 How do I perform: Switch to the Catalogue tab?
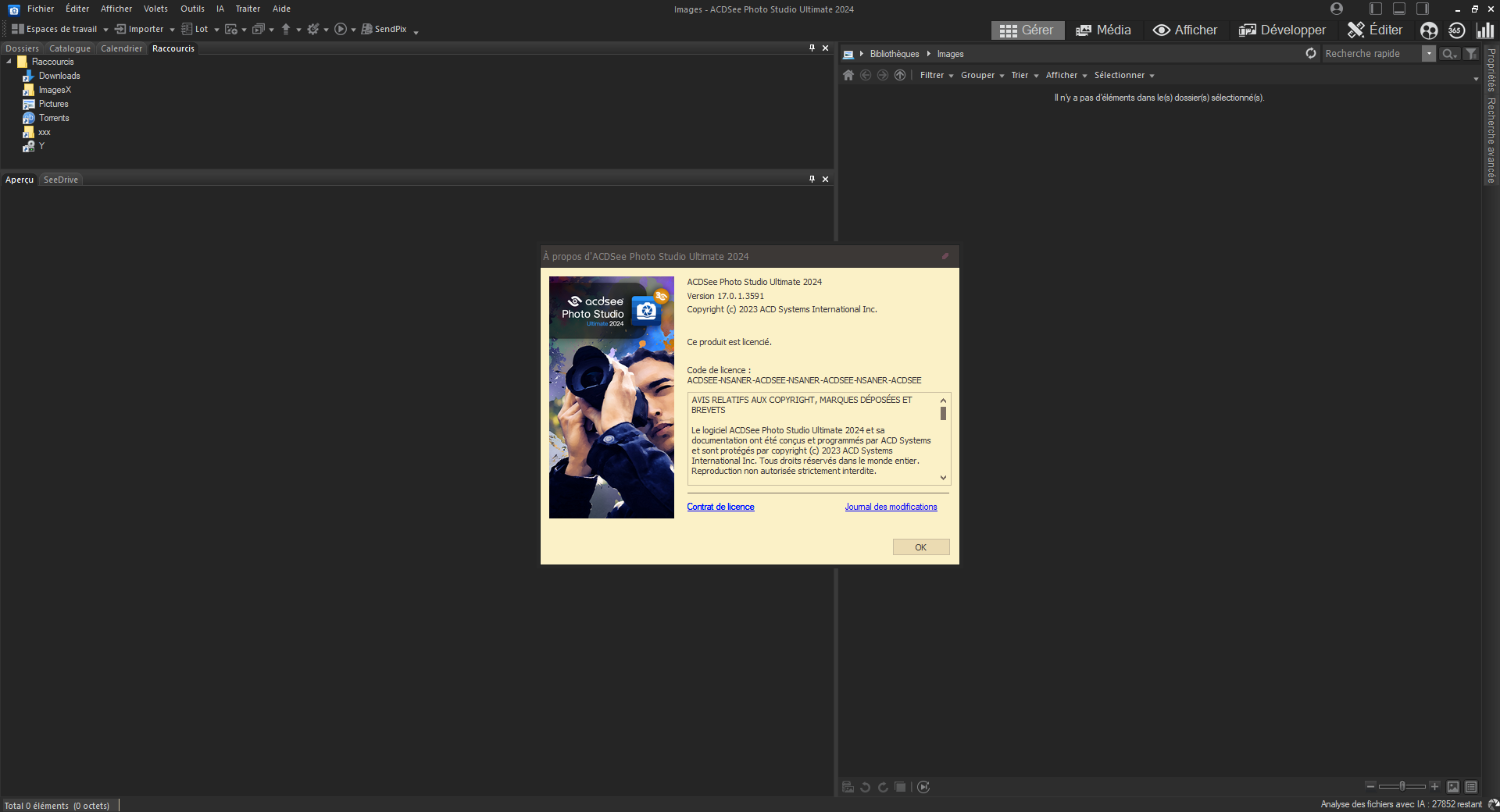(70, 48)
